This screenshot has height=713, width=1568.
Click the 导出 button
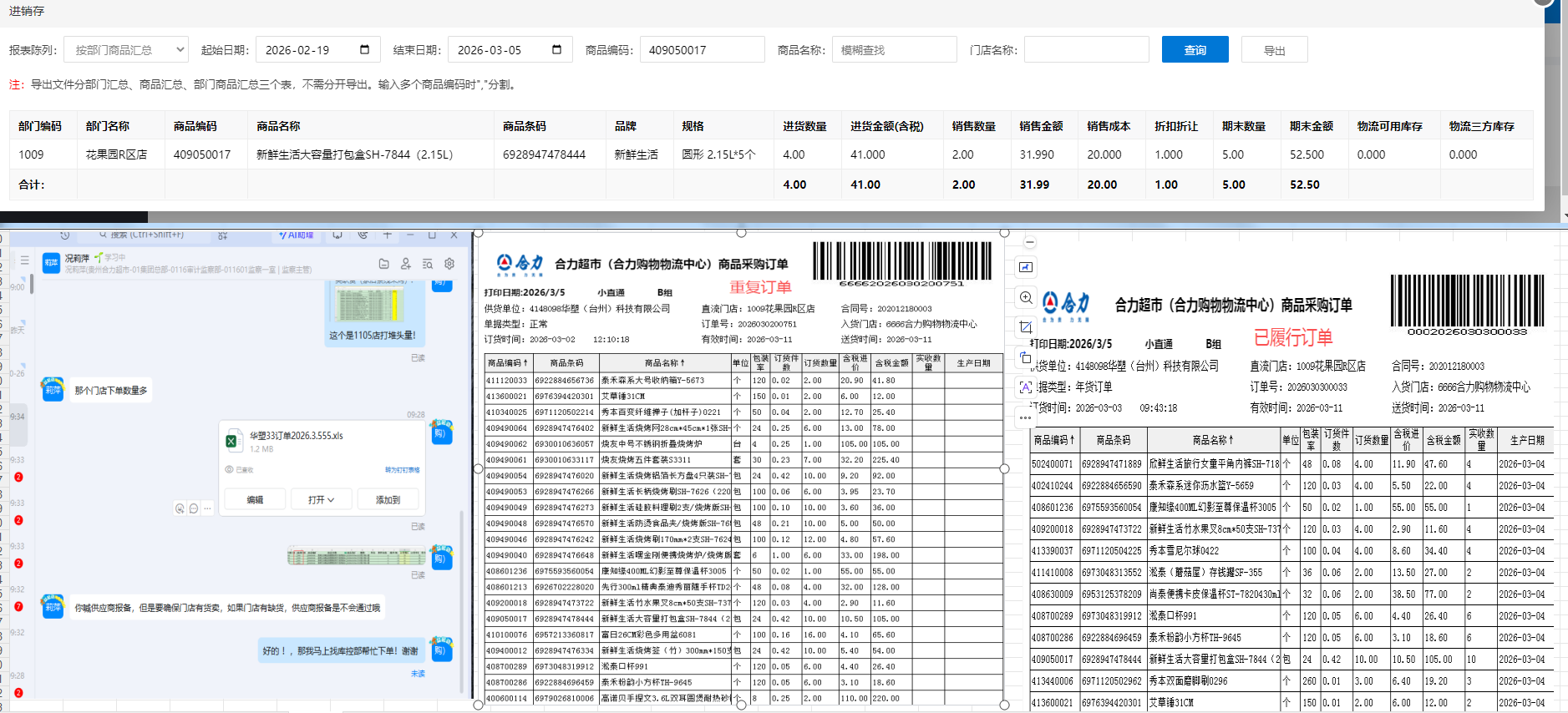tap(1274, 50)
